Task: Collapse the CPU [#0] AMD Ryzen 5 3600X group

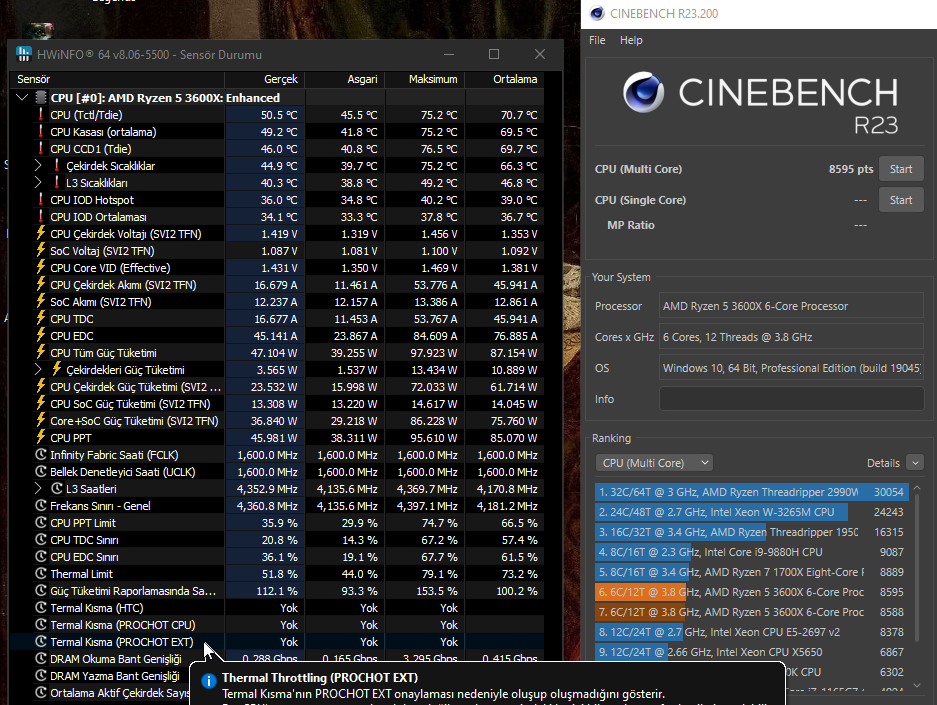Action: tap(22, 97)
